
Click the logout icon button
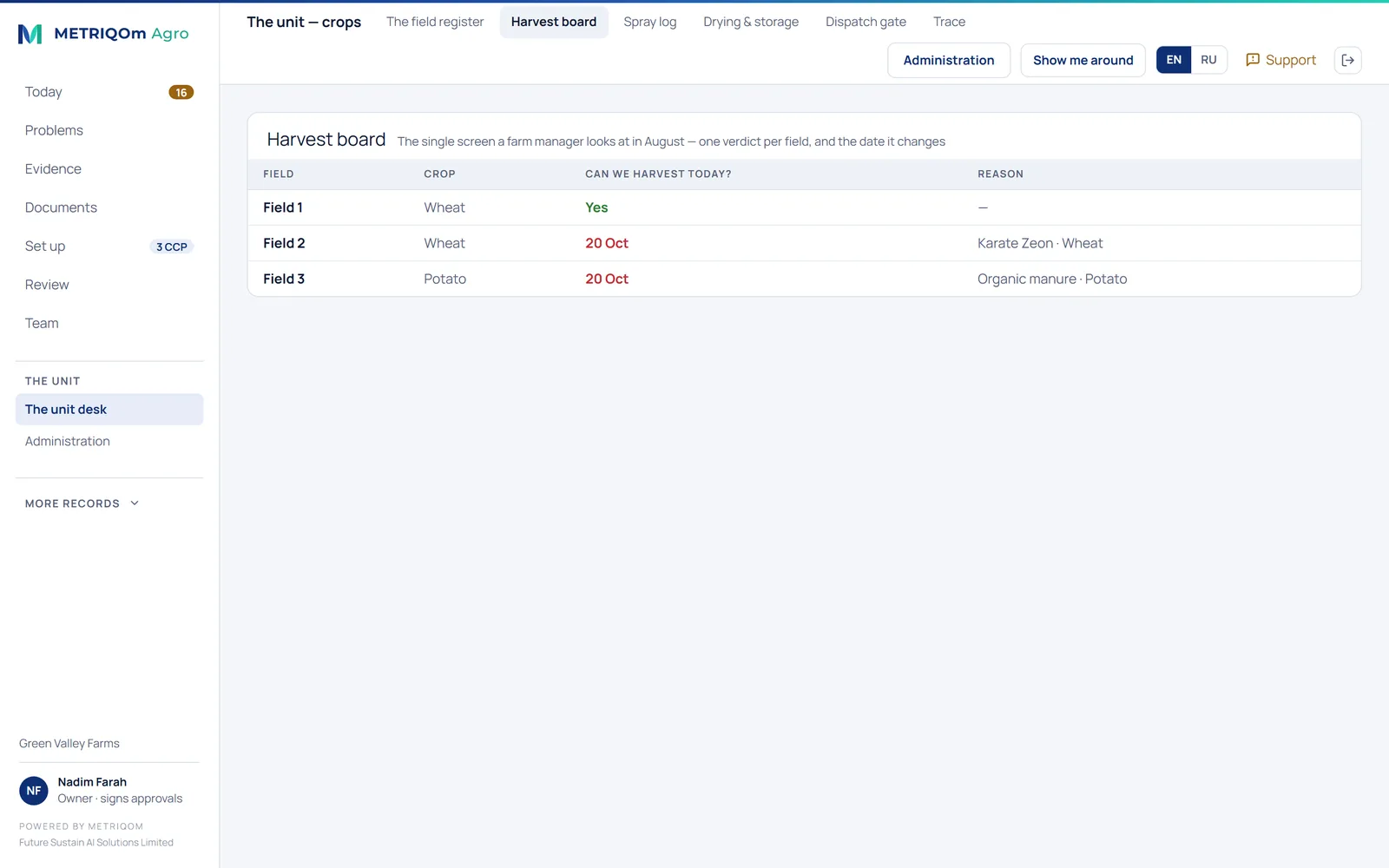[x=1347, y=60]
